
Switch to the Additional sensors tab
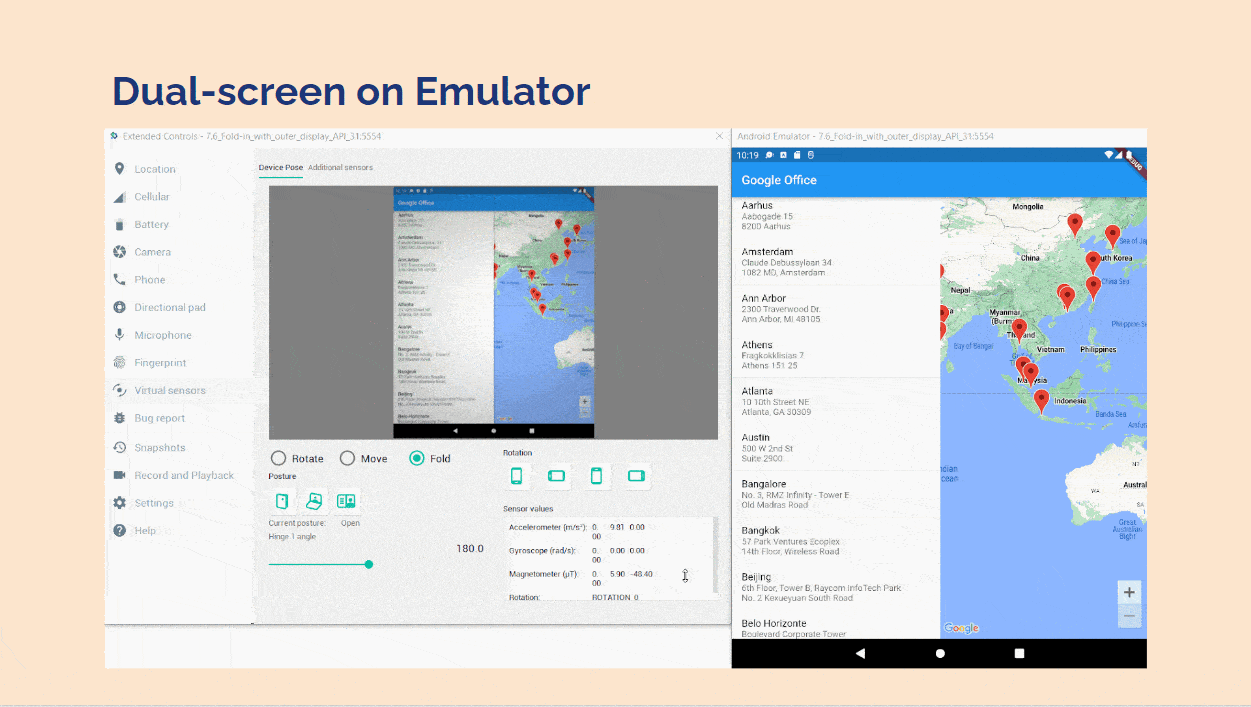tap(340, 167)
